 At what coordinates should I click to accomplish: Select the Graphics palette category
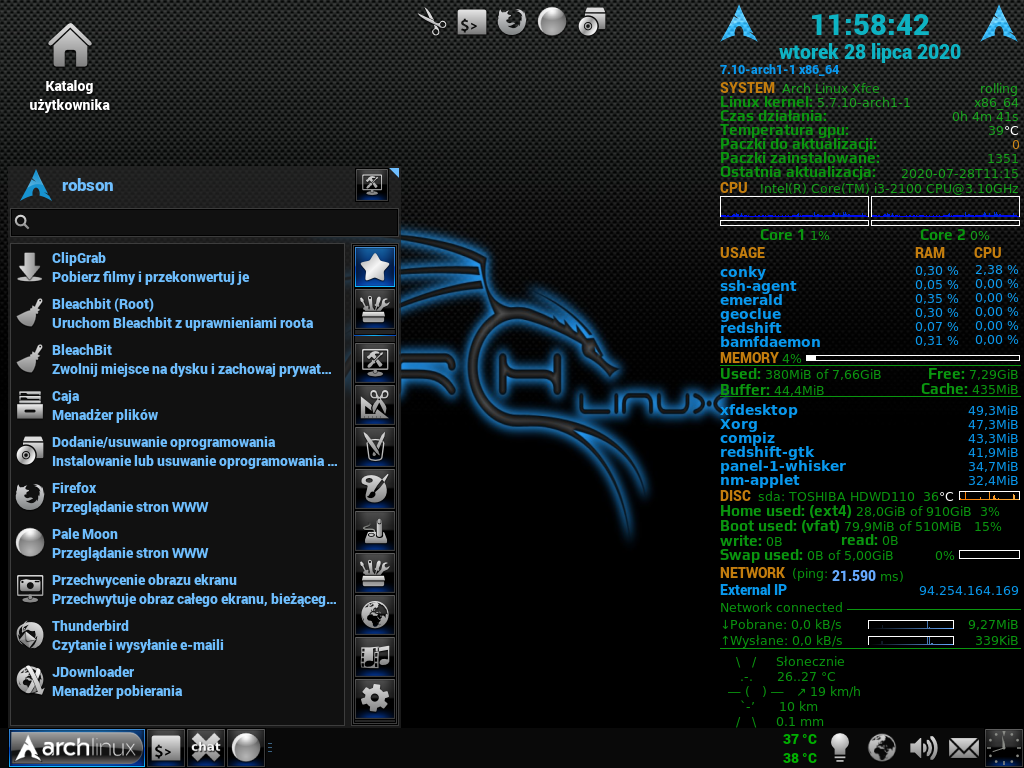click(x=375, y=488)
